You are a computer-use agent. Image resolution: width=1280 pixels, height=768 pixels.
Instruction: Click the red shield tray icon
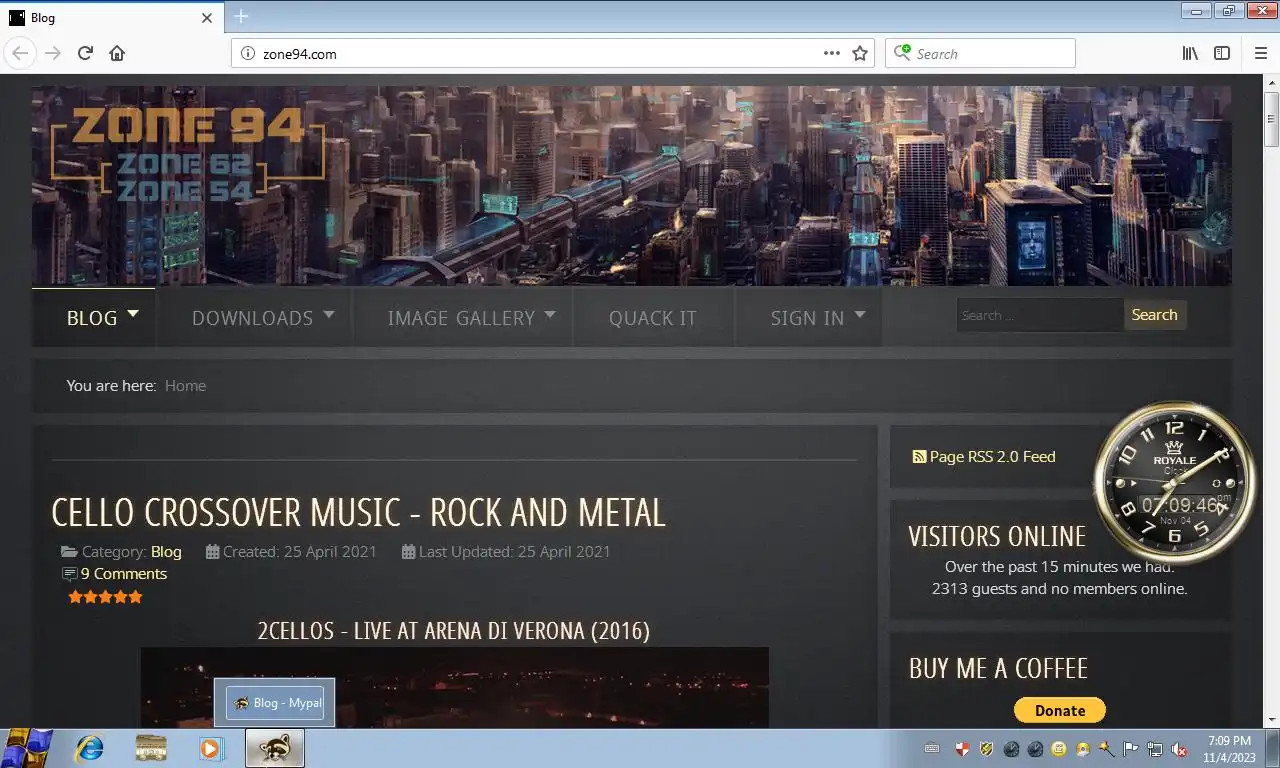point(962,748)
